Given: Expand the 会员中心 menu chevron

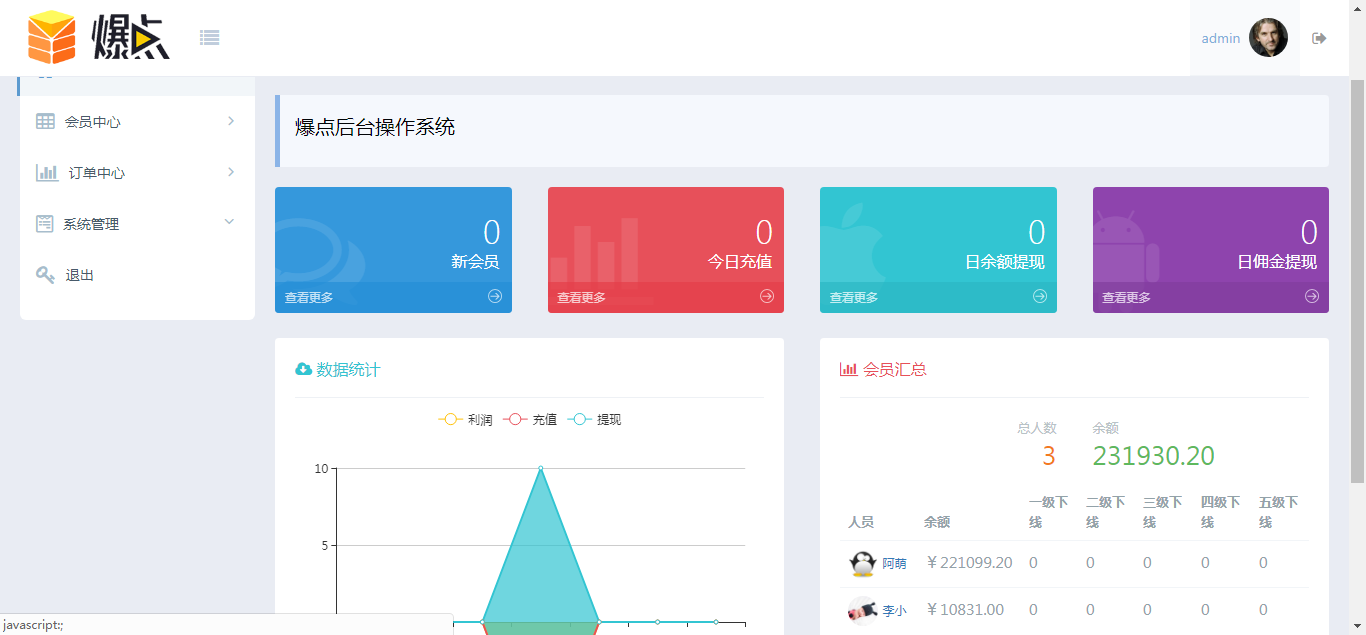Looking at the screenshot, I should pos(231,121).
